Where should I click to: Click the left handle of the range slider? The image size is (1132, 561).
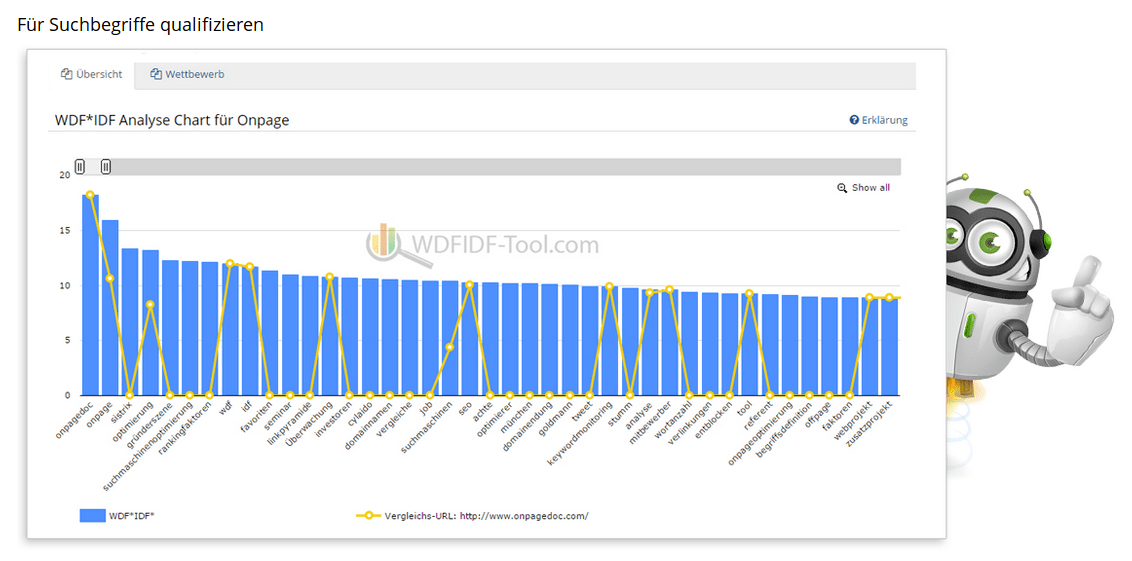pos(80,167)
